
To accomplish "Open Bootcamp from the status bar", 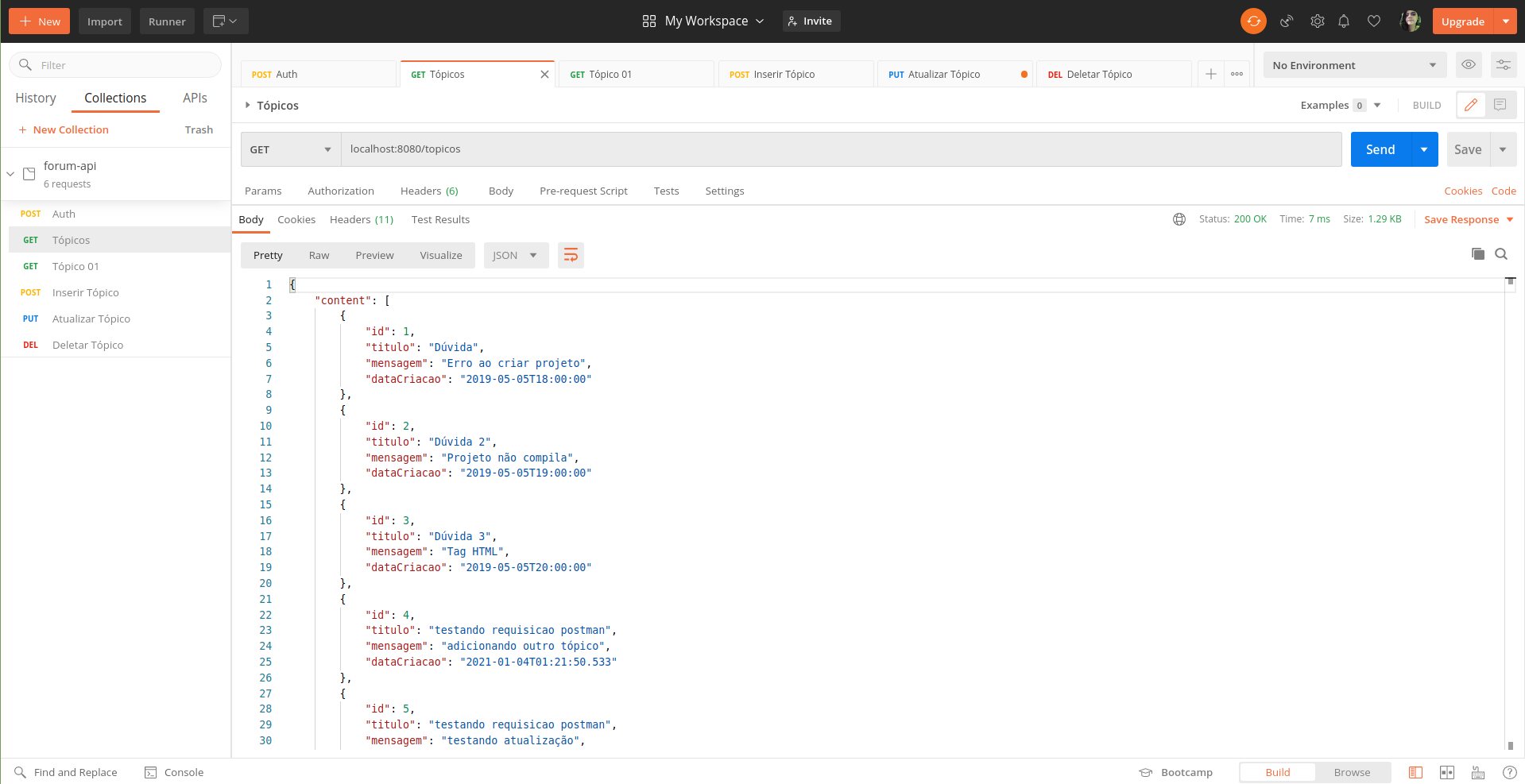I will pos(1176,772).
